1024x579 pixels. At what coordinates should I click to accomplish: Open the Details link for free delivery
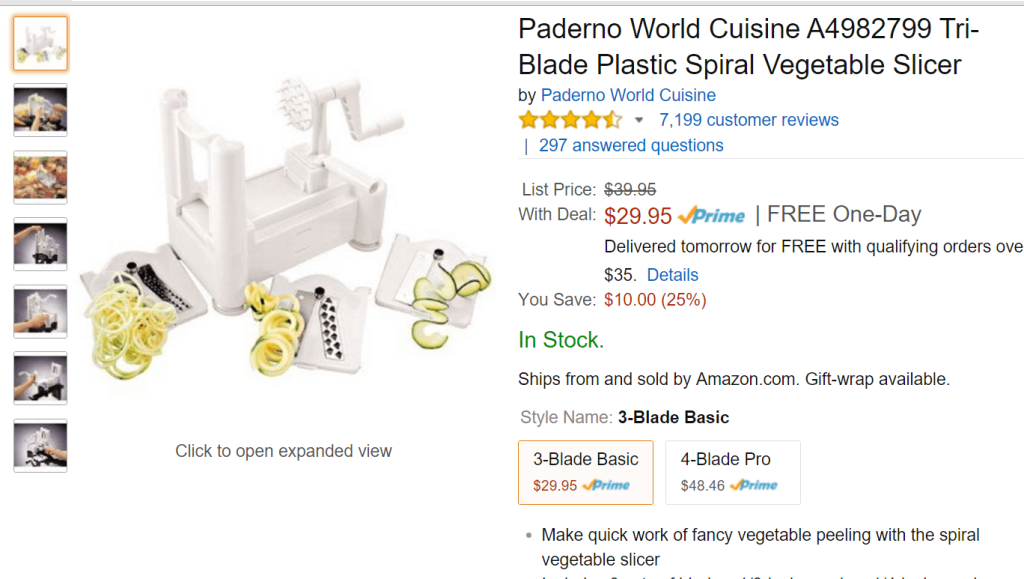tap(672, 275)
